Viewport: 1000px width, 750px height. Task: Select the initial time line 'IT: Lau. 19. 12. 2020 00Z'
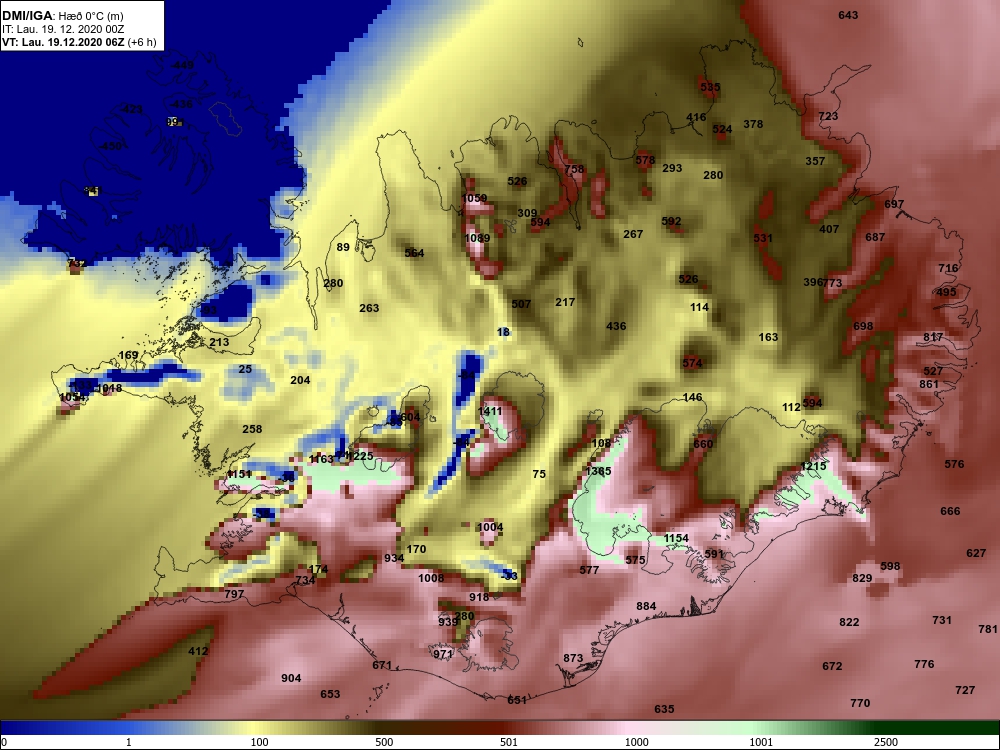point(64,29)
